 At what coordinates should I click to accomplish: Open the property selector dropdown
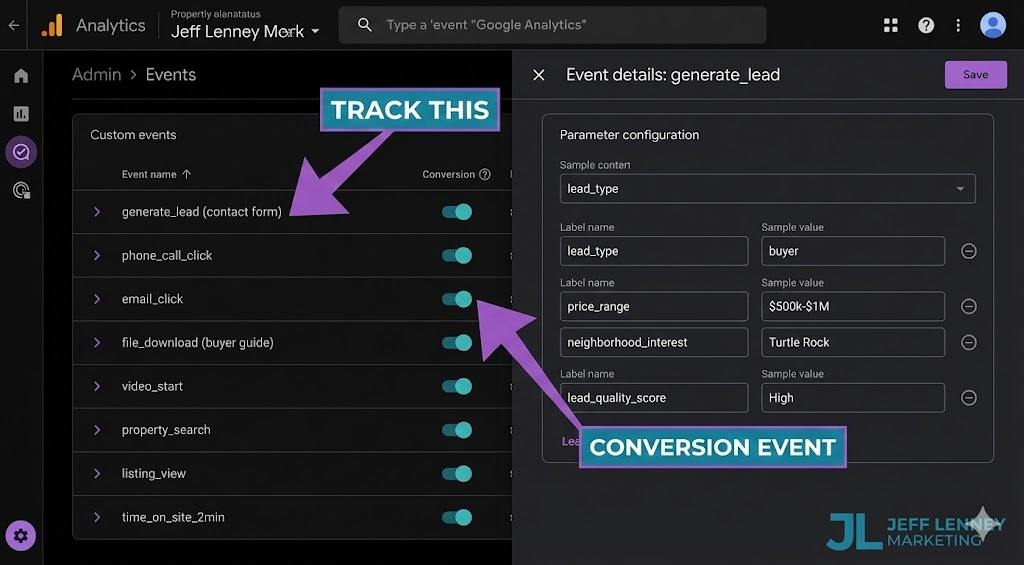tap(245, 31)
